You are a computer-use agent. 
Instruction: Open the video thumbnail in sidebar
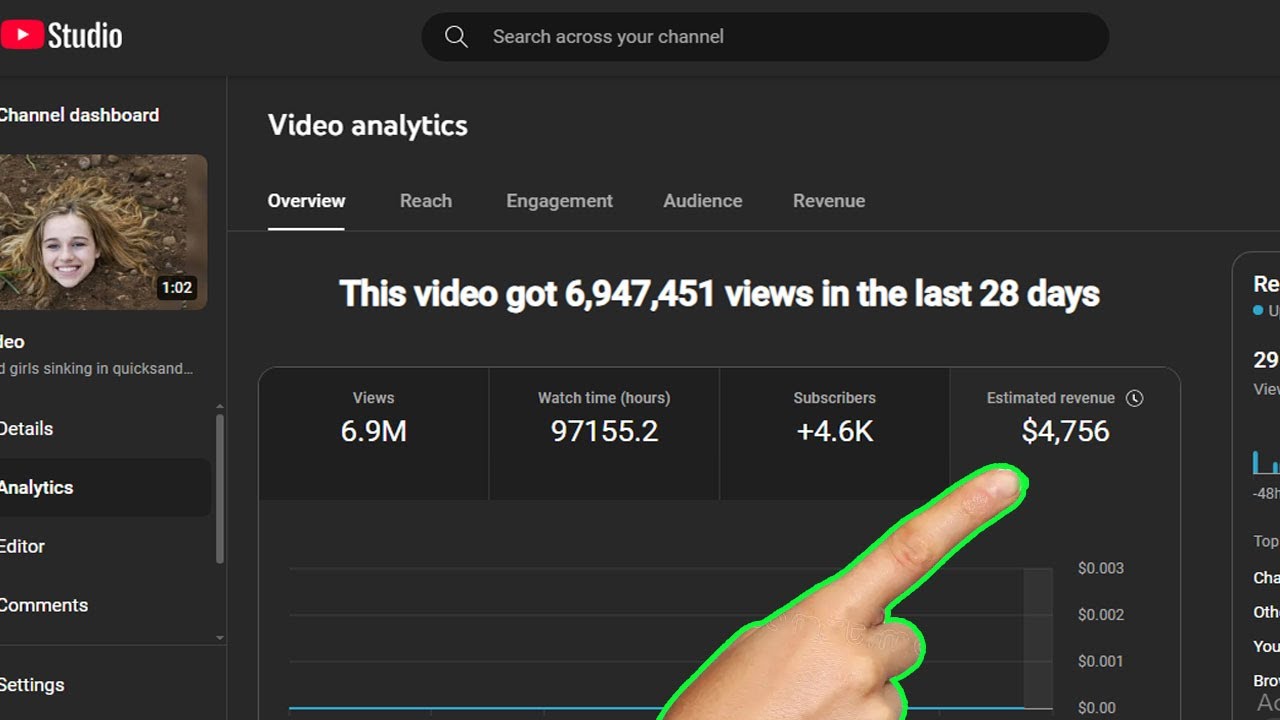point(104,232)
